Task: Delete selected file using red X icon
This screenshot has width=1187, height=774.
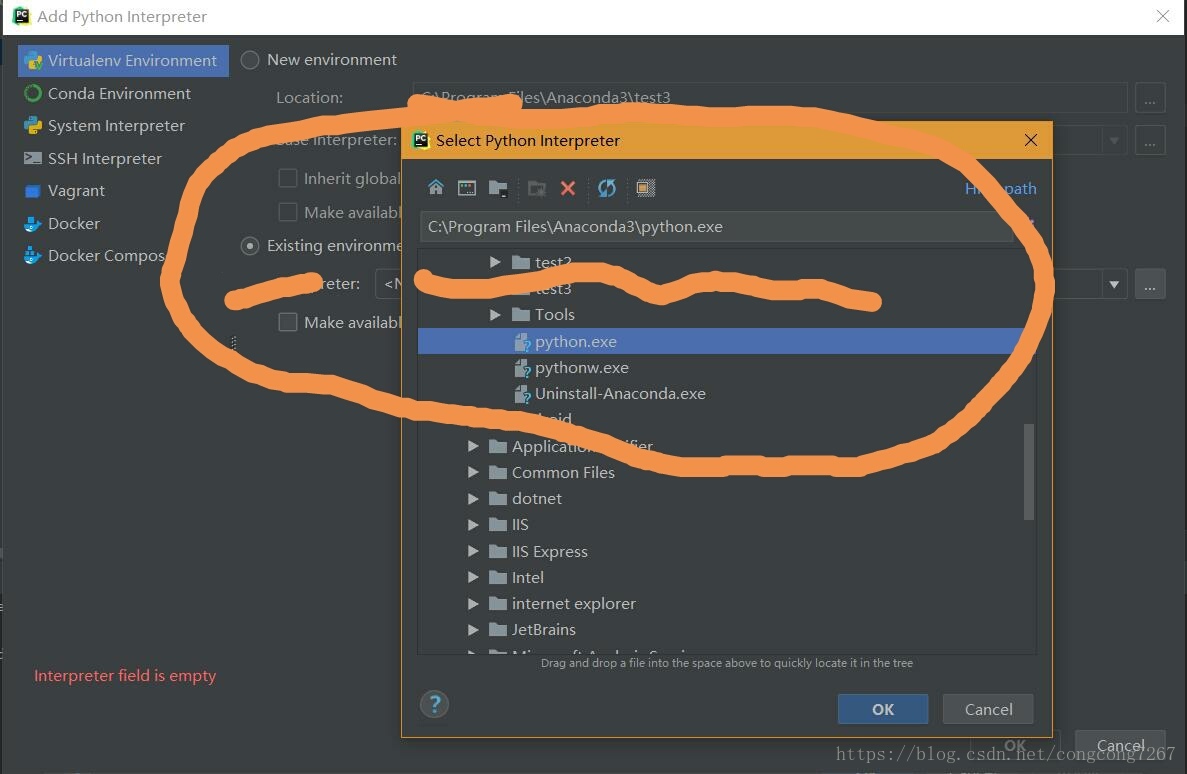Action: [x=568, y=188]
